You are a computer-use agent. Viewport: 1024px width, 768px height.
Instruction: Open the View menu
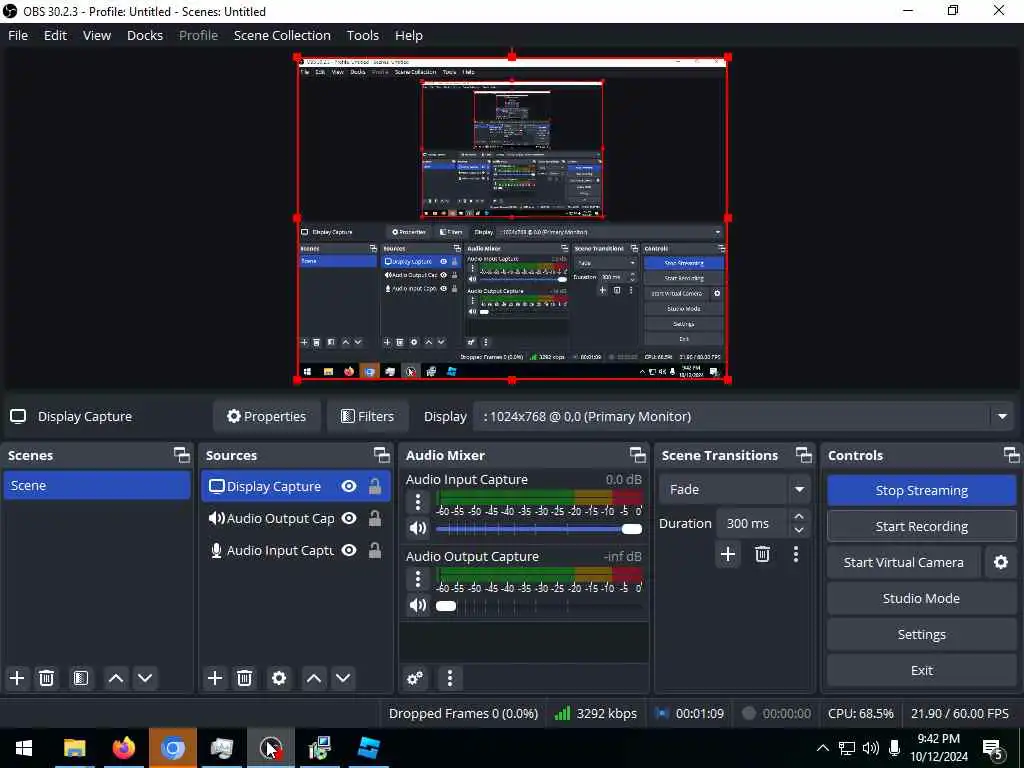[x=97, y=35]
